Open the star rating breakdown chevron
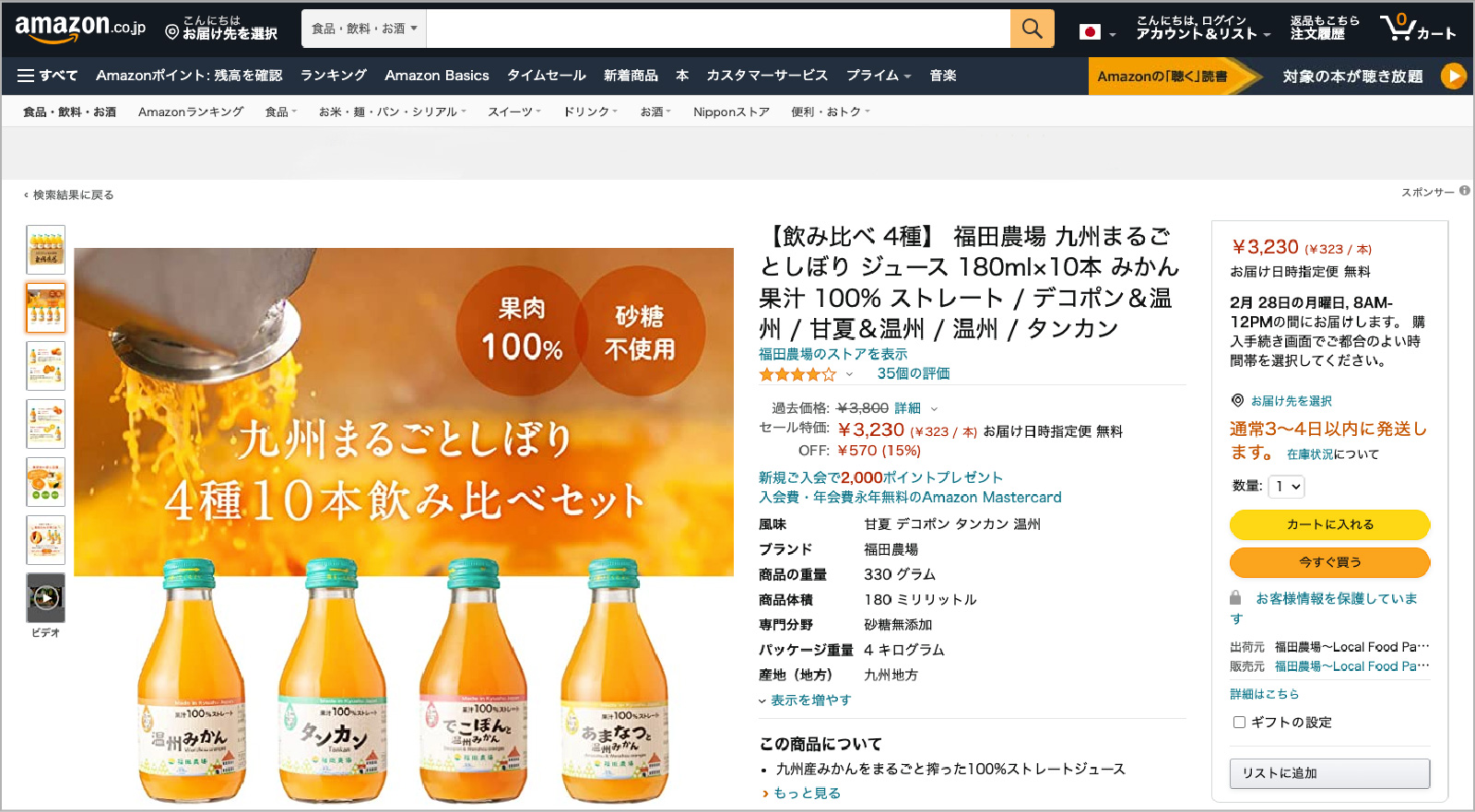 (849, 374)
